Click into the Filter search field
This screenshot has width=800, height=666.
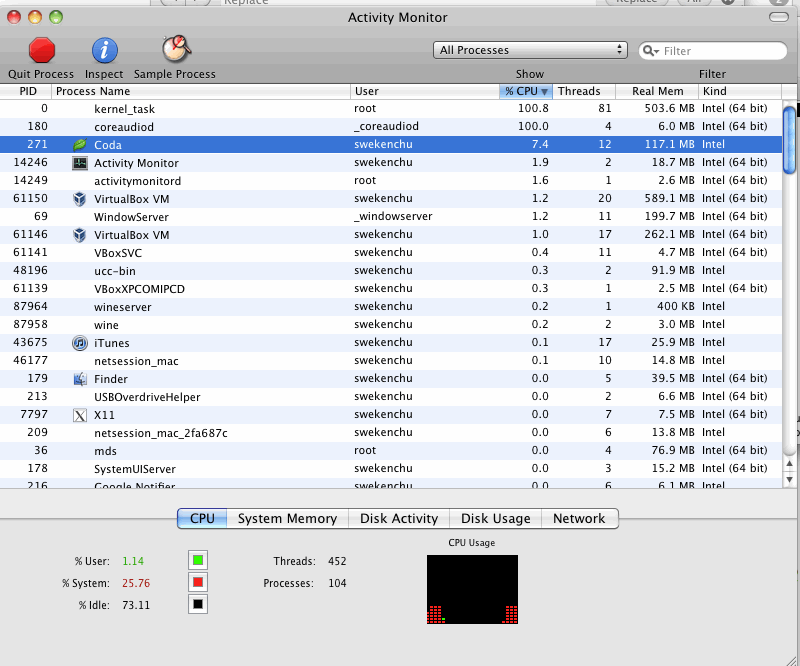(713, 51)
